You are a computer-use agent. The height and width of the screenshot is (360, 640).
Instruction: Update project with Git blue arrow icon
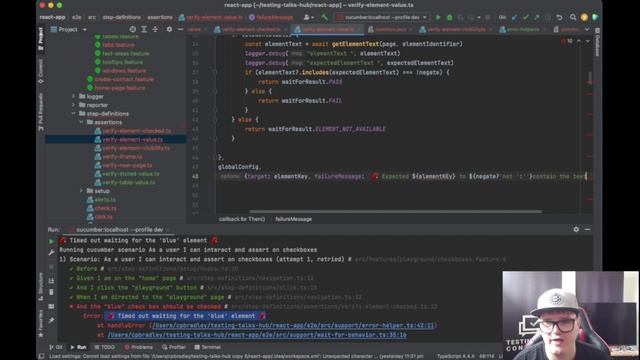pos(514,18)
